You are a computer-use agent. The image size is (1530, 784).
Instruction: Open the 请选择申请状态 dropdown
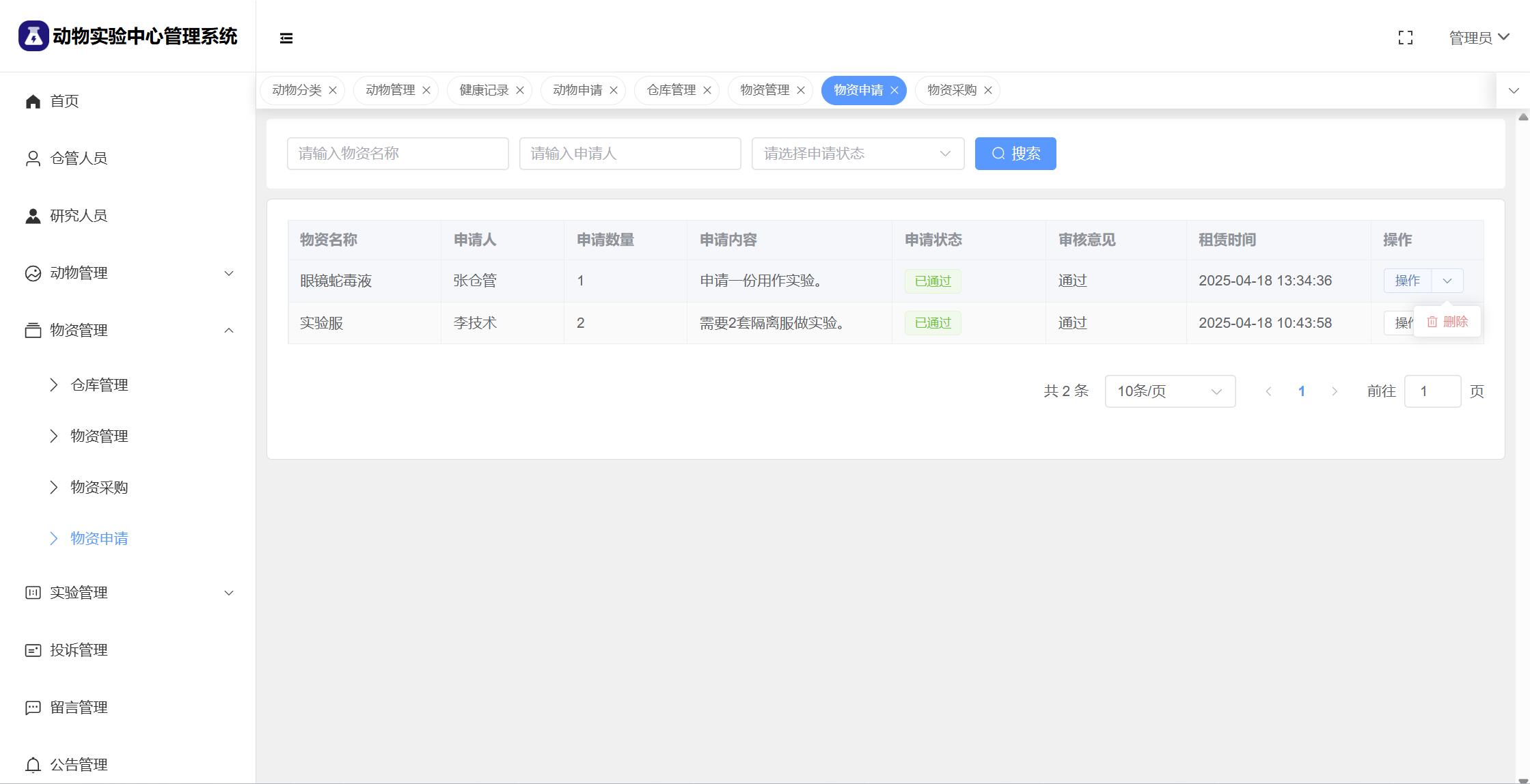(x=857, y=154)
